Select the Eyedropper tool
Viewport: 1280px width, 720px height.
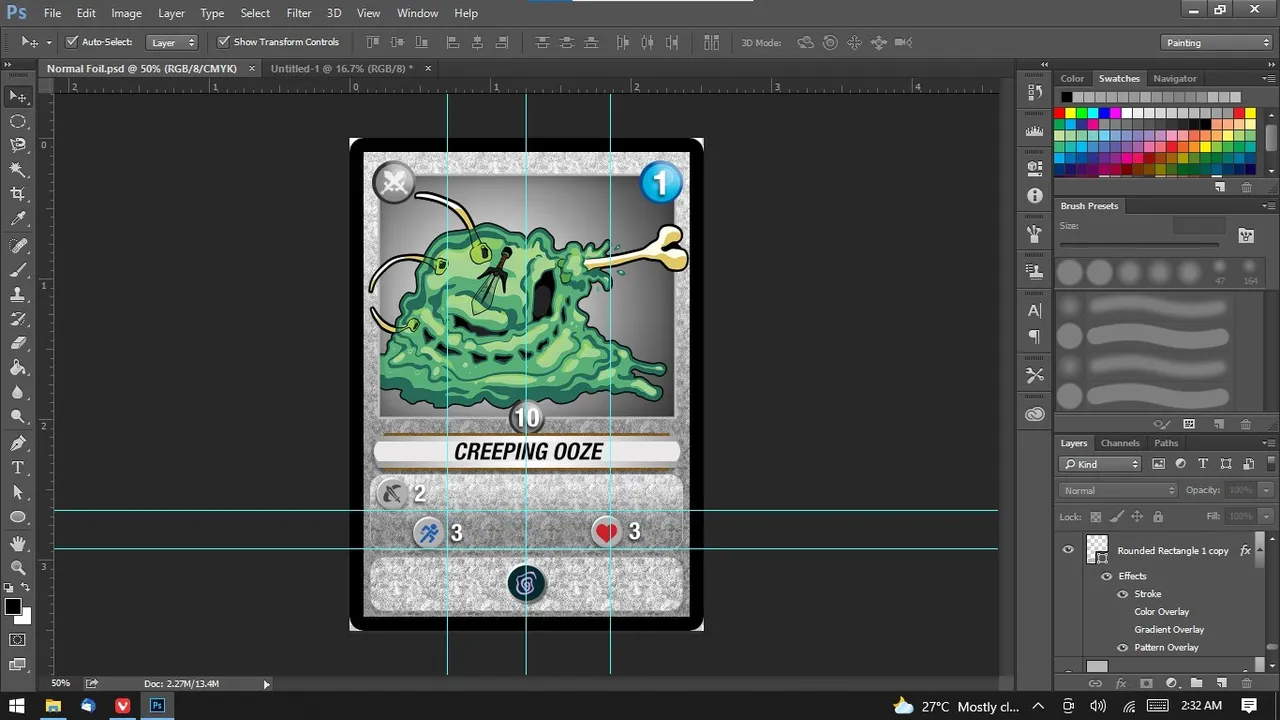18,219
